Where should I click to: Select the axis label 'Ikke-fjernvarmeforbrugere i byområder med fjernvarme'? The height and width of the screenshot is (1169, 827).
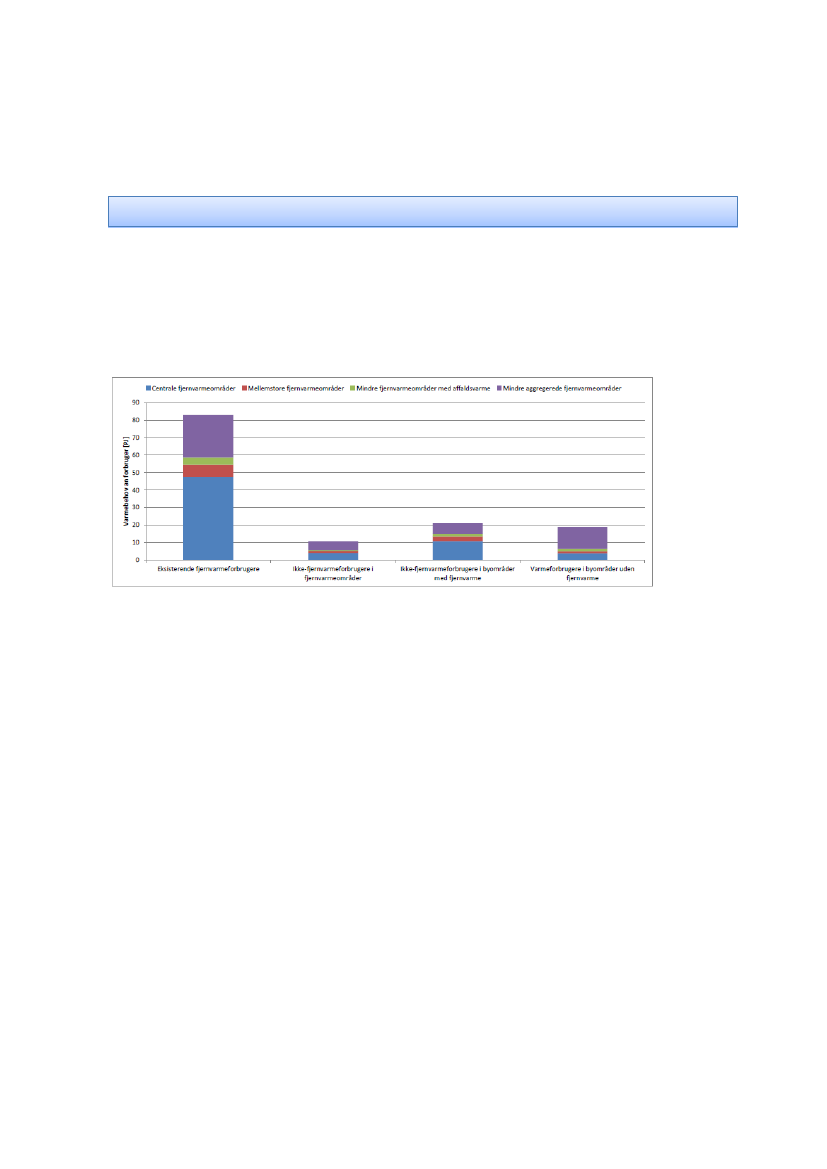pyautogui.click(x=458, y=573)
